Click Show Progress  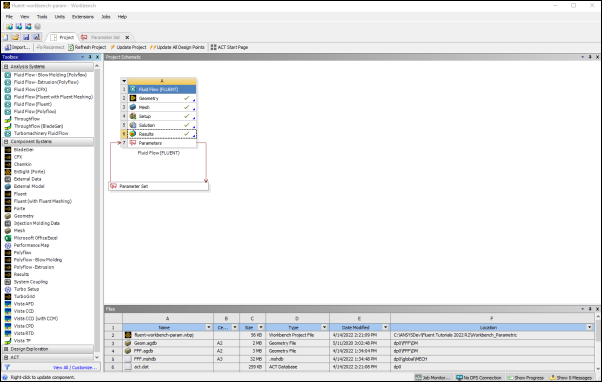[525, 378]
